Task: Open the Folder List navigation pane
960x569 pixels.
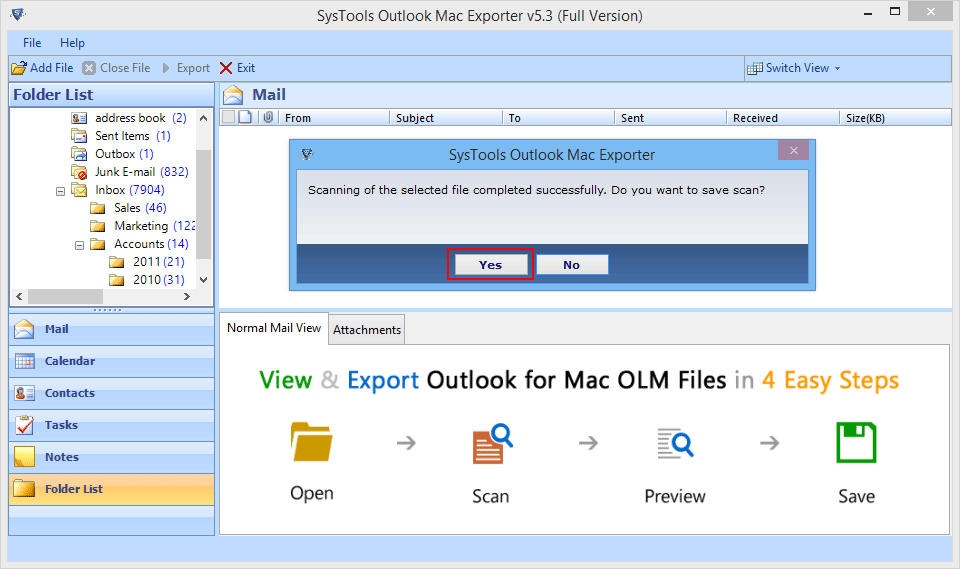Action: [111, 489]
